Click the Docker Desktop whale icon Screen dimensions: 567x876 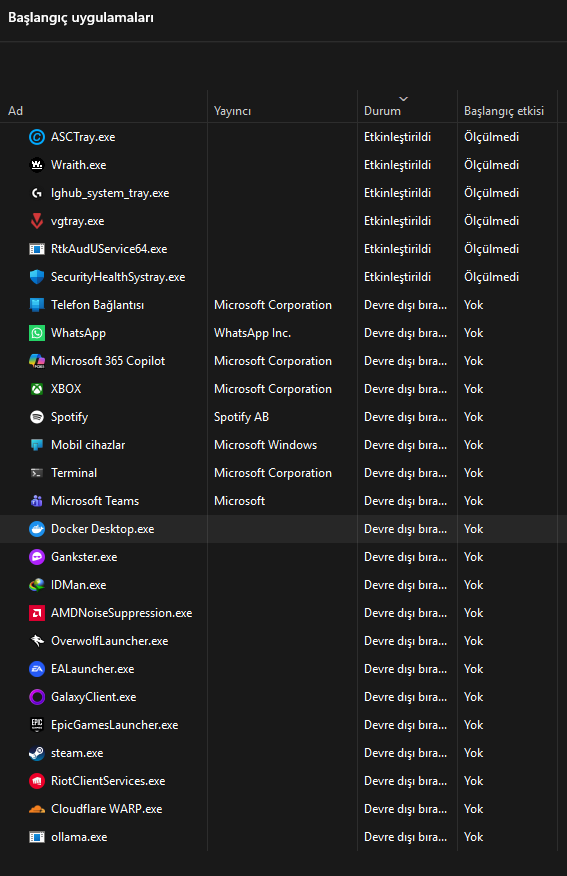37,529
